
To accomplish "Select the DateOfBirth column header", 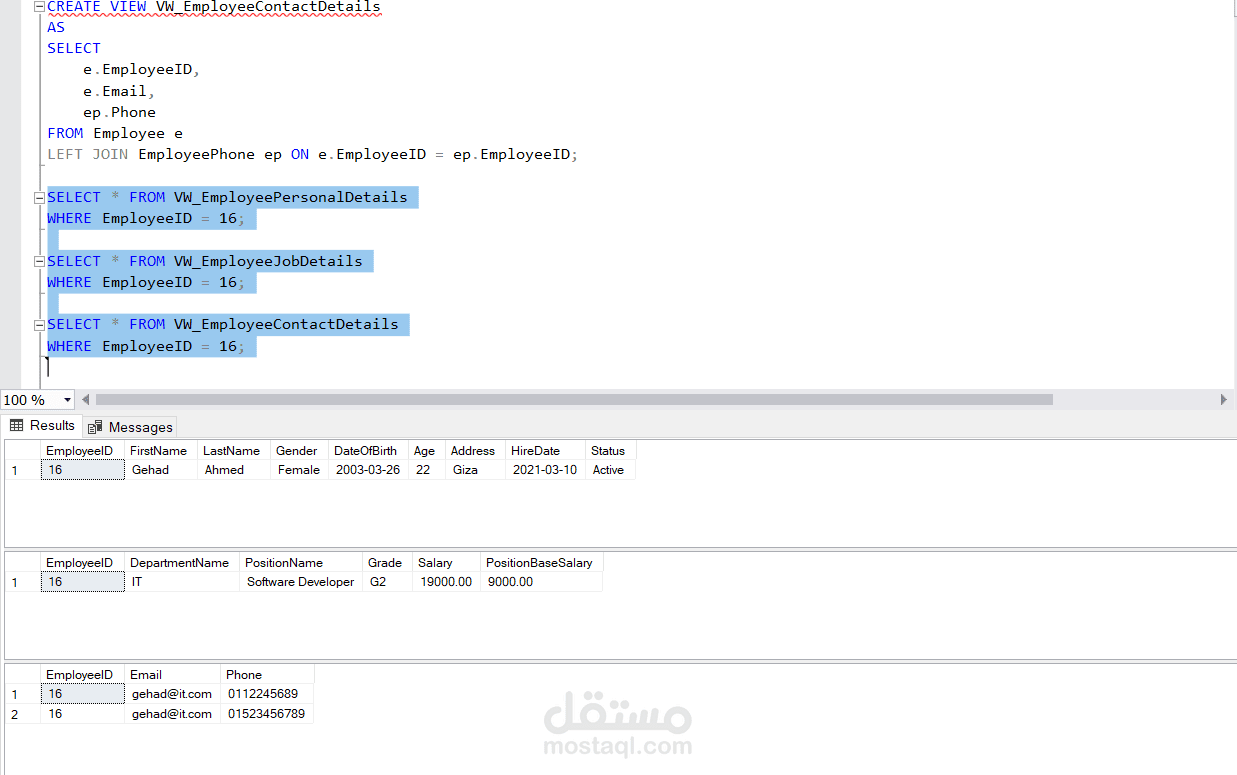I will 369,451.
